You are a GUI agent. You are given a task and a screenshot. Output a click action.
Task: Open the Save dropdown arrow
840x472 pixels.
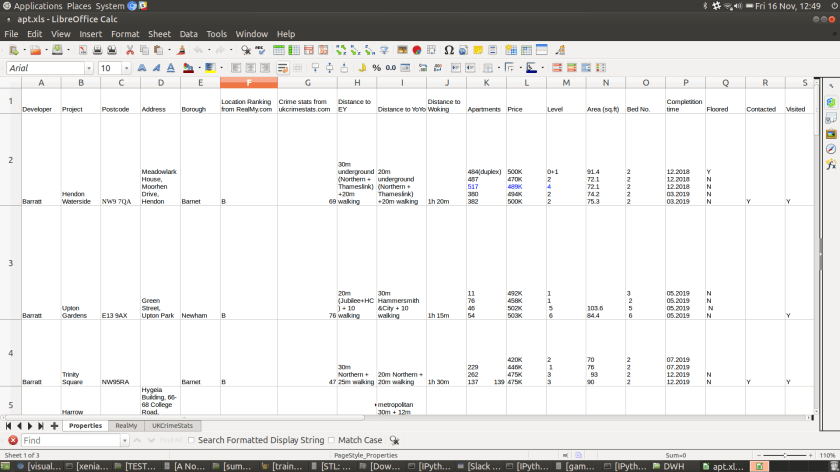tap(68, 50)
